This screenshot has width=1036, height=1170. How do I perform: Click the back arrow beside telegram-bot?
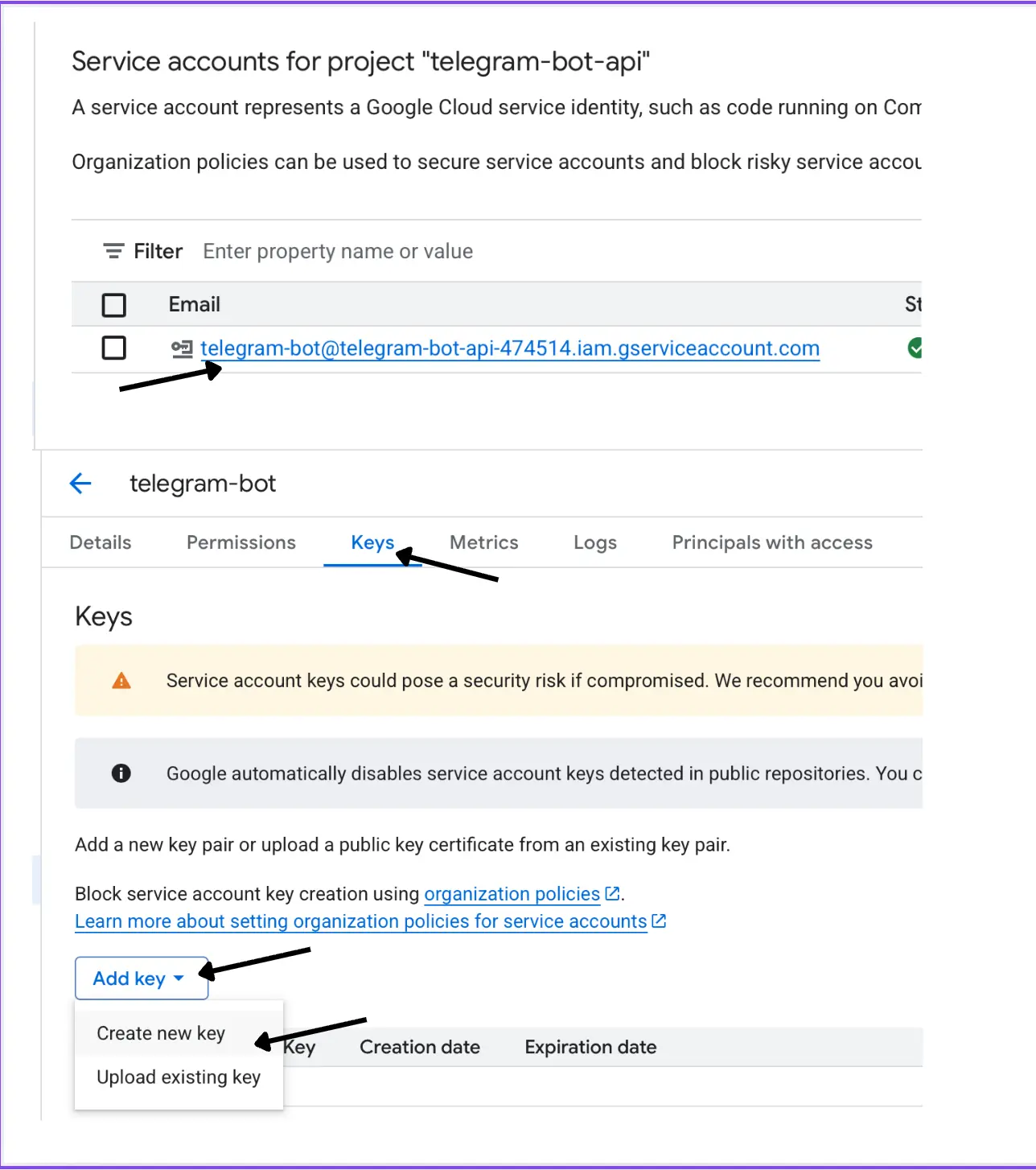tap(80, 484)
